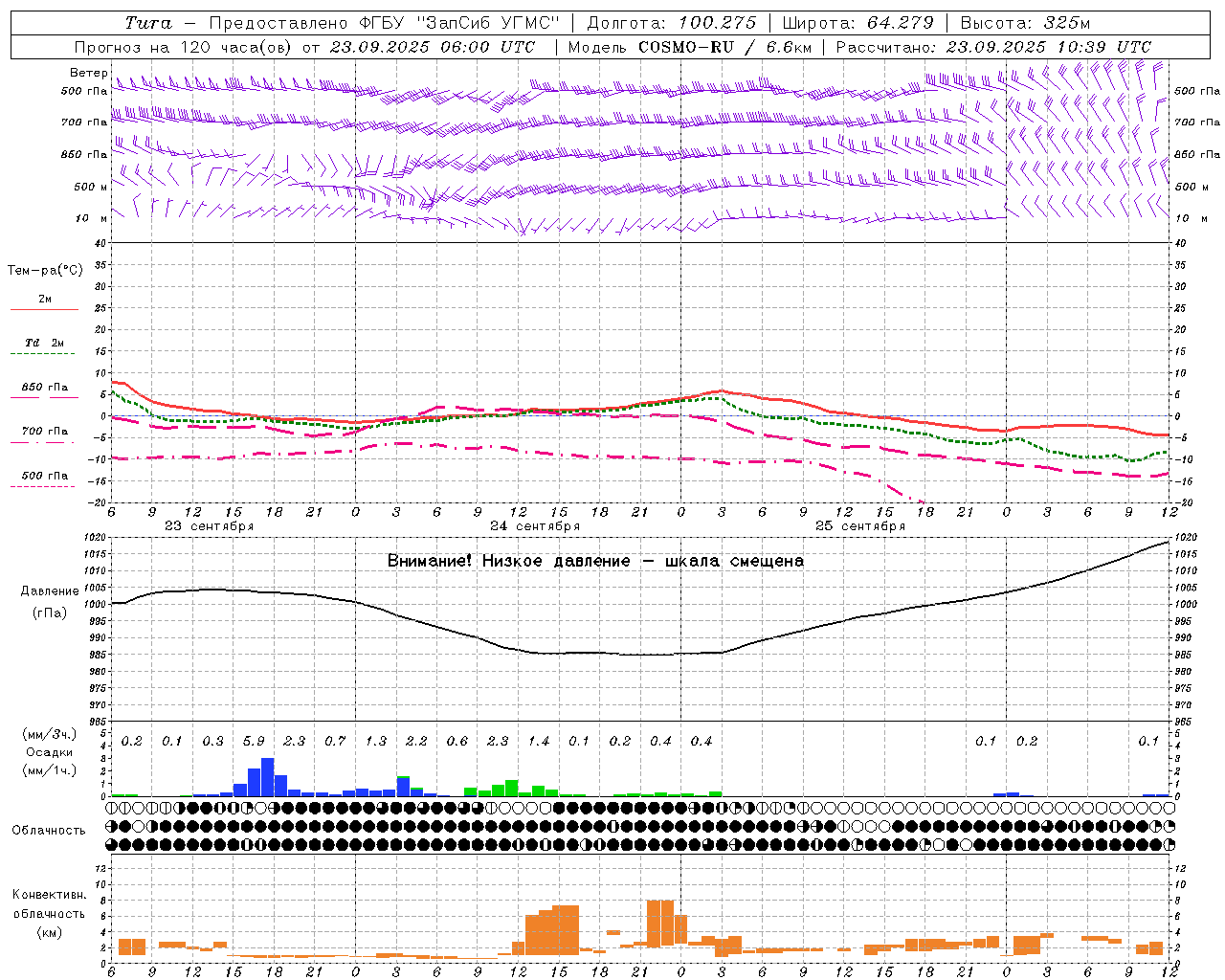Click the "(км)" unit under convective cloudiness
The image size is (1225, 980).
coord(50,932)
